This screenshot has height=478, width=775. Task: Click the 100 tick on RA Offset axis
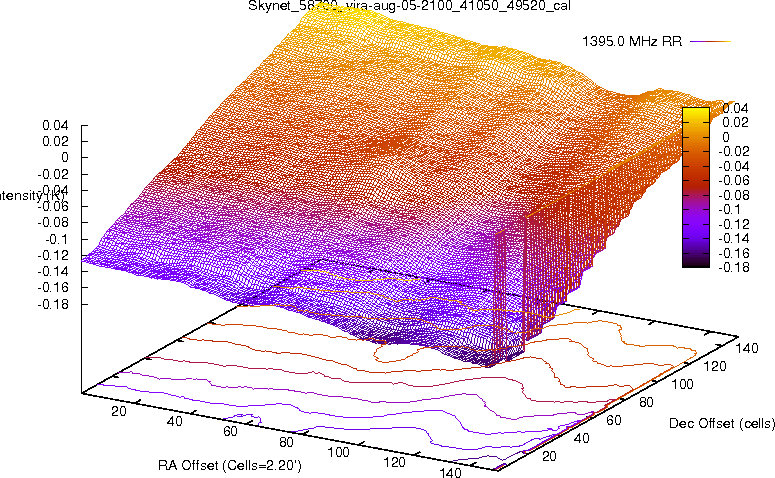click(339, 452)
